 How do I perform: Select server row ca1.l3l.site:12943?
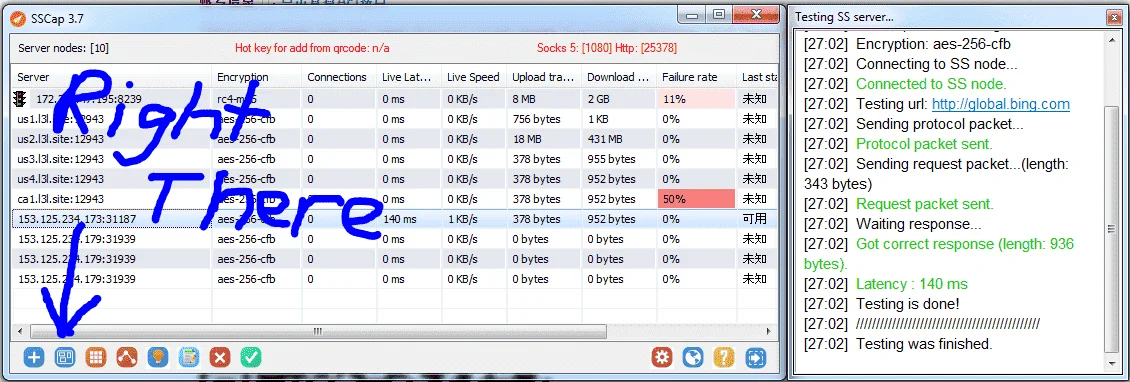pos(395,199)
